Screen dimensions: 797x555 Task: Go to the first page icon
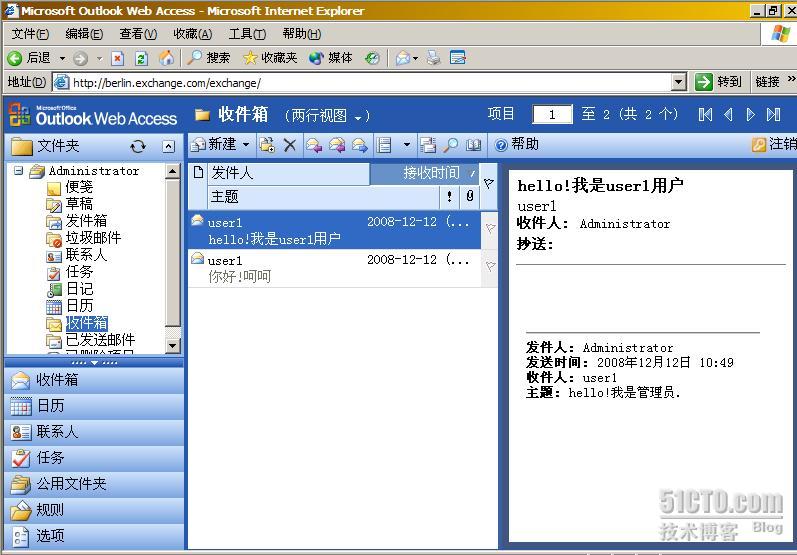tap(705, 114)
